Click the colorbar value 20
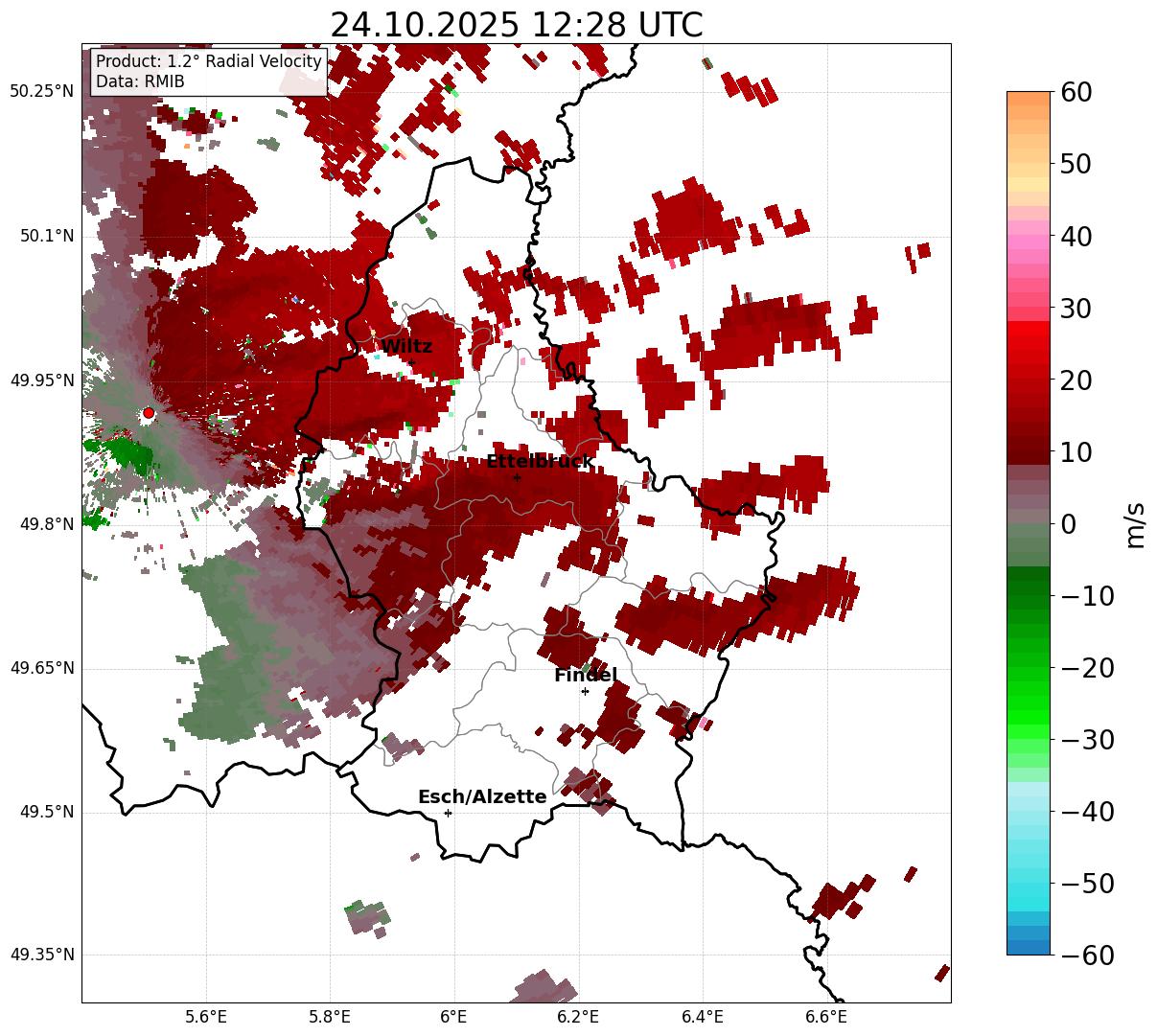The image size is (1157, 1036). [x=1075, y=380]
